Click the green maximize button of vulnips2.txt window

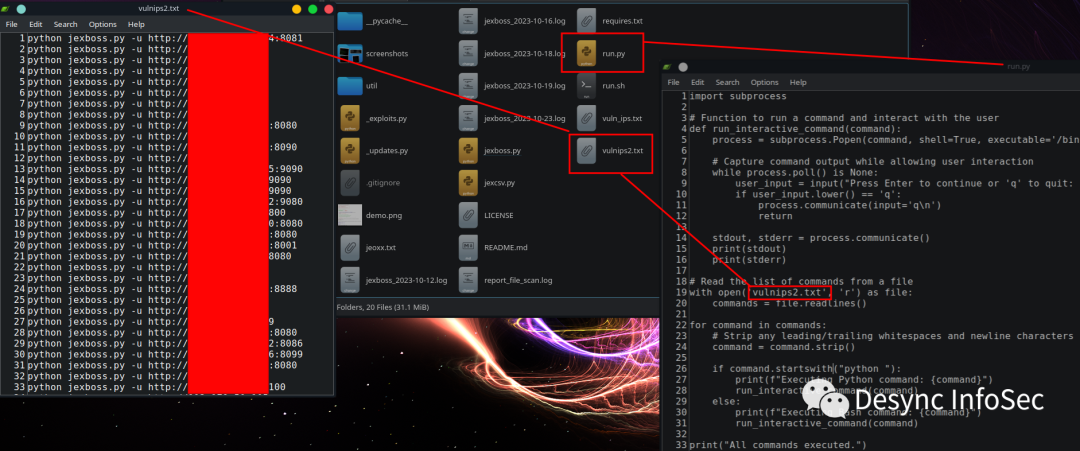point(313,9)
